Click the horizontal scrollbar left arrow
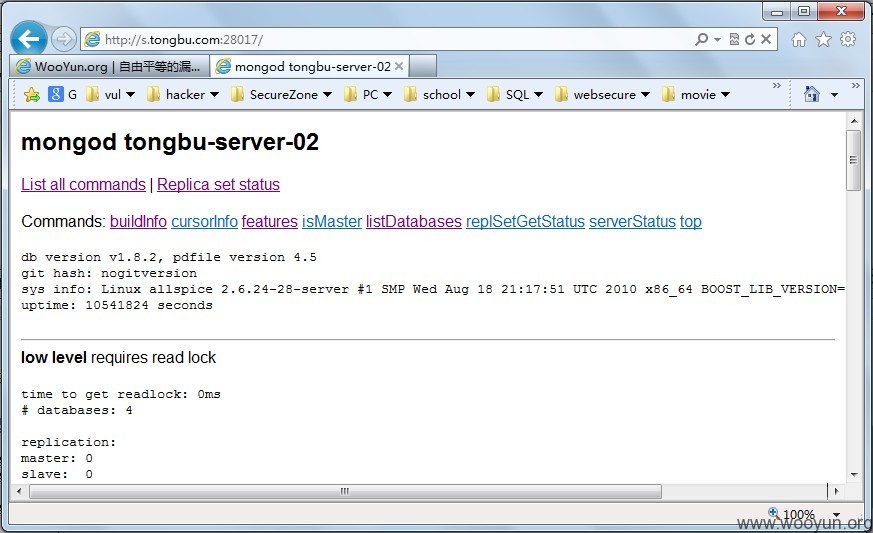The width and height of the screenshot is (873, 533). (19, 491)
